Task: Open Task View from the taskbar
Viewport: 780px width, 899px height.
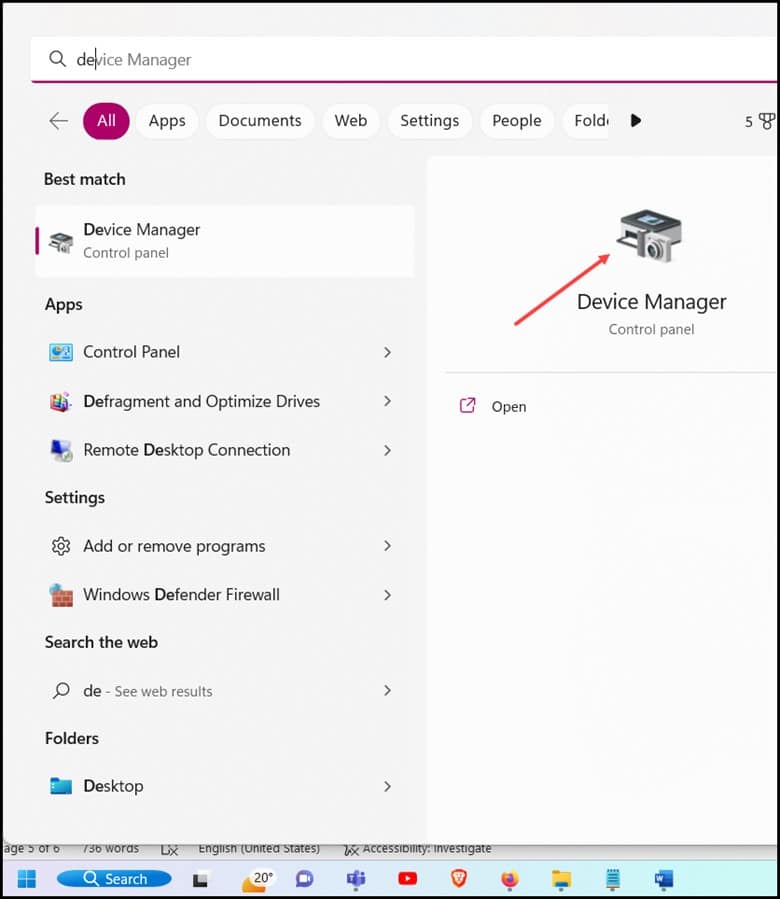Action: [x=200, y=879]
